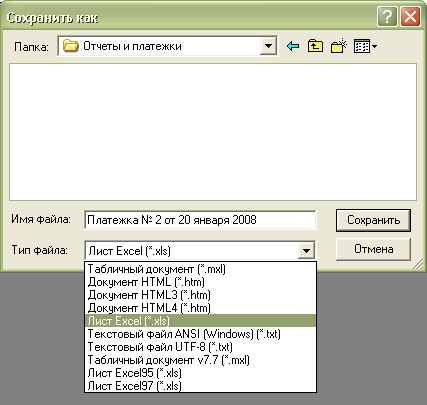The image size is (427, 405).
Task: Click the help question mark button
Action: coord(387,17)
